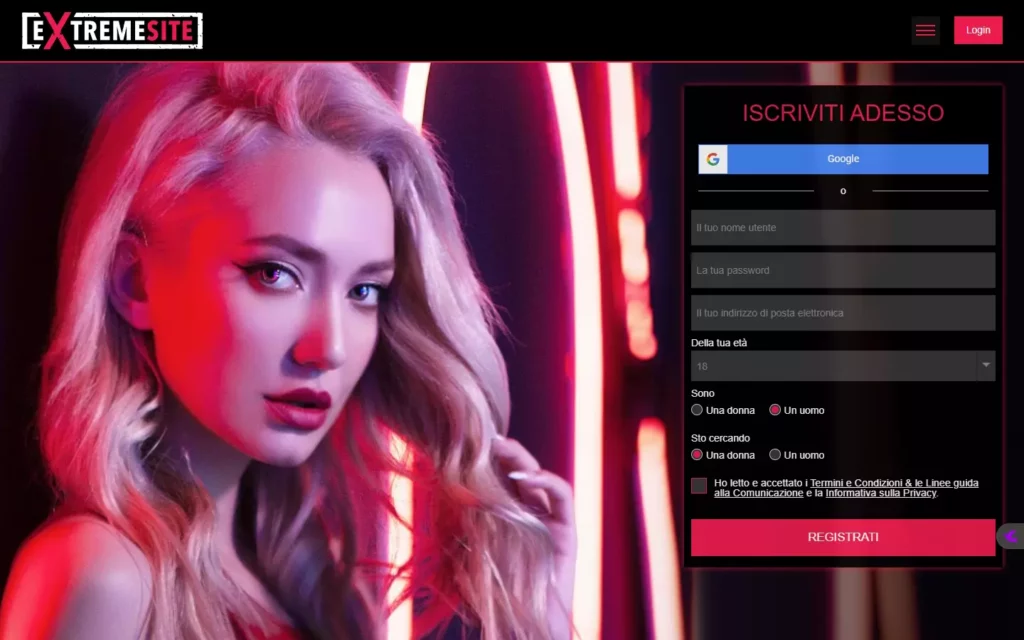The height and width of the screenshot is (640, 1024).
Task: Open the 'Termini e Condizioni' link
Action: pyautogui.click(x=853, y=483)
